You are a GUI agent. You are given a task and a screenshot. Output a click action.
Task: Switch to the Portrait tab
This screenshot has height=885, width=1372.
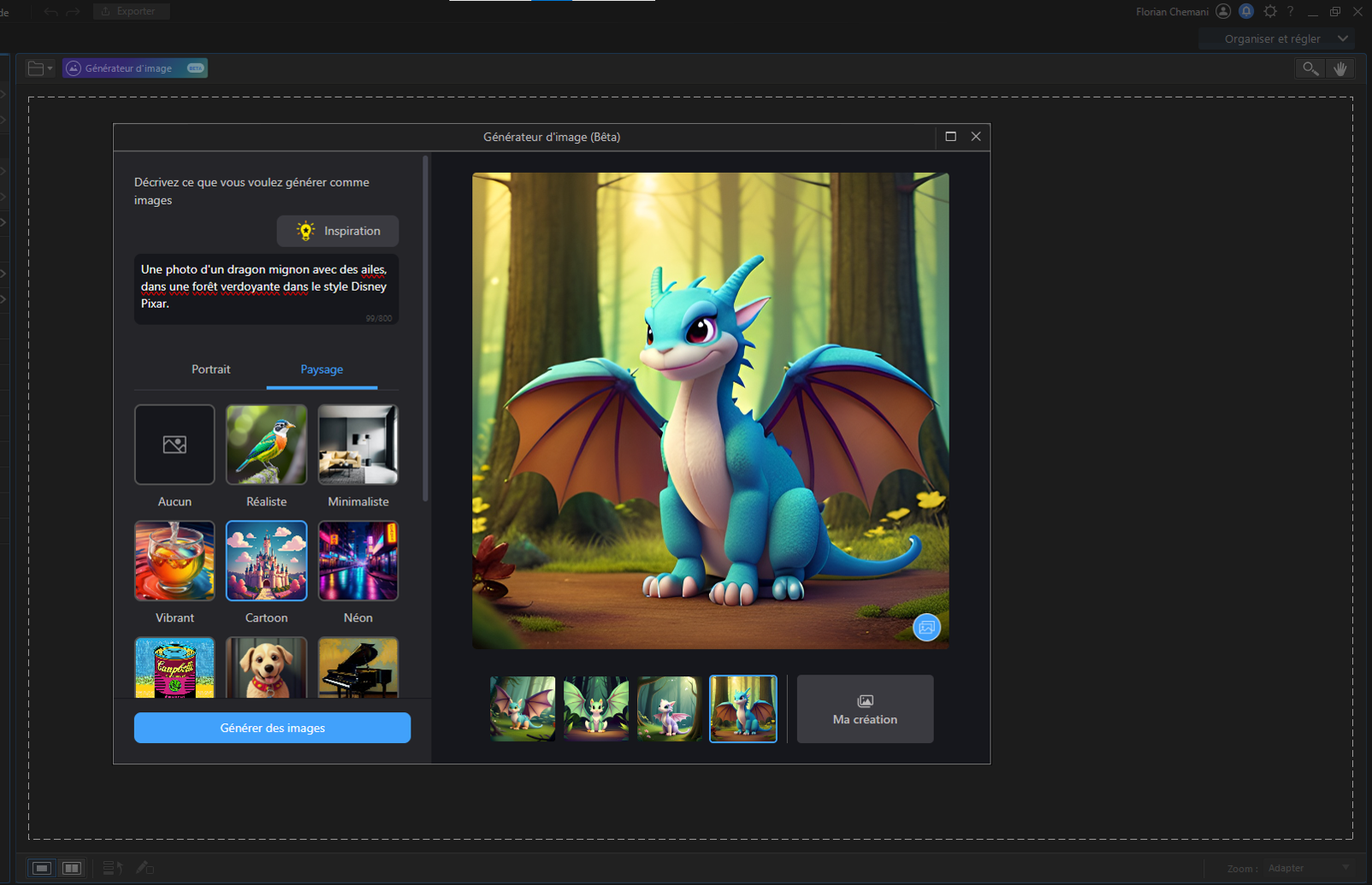210,369
